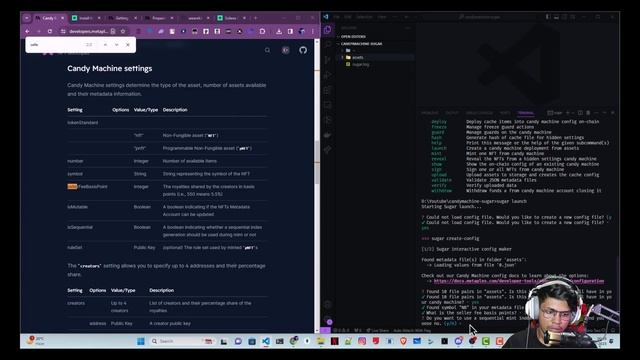
Task: Switch to the Problems panel tab
Action: [x=430, y=113]
